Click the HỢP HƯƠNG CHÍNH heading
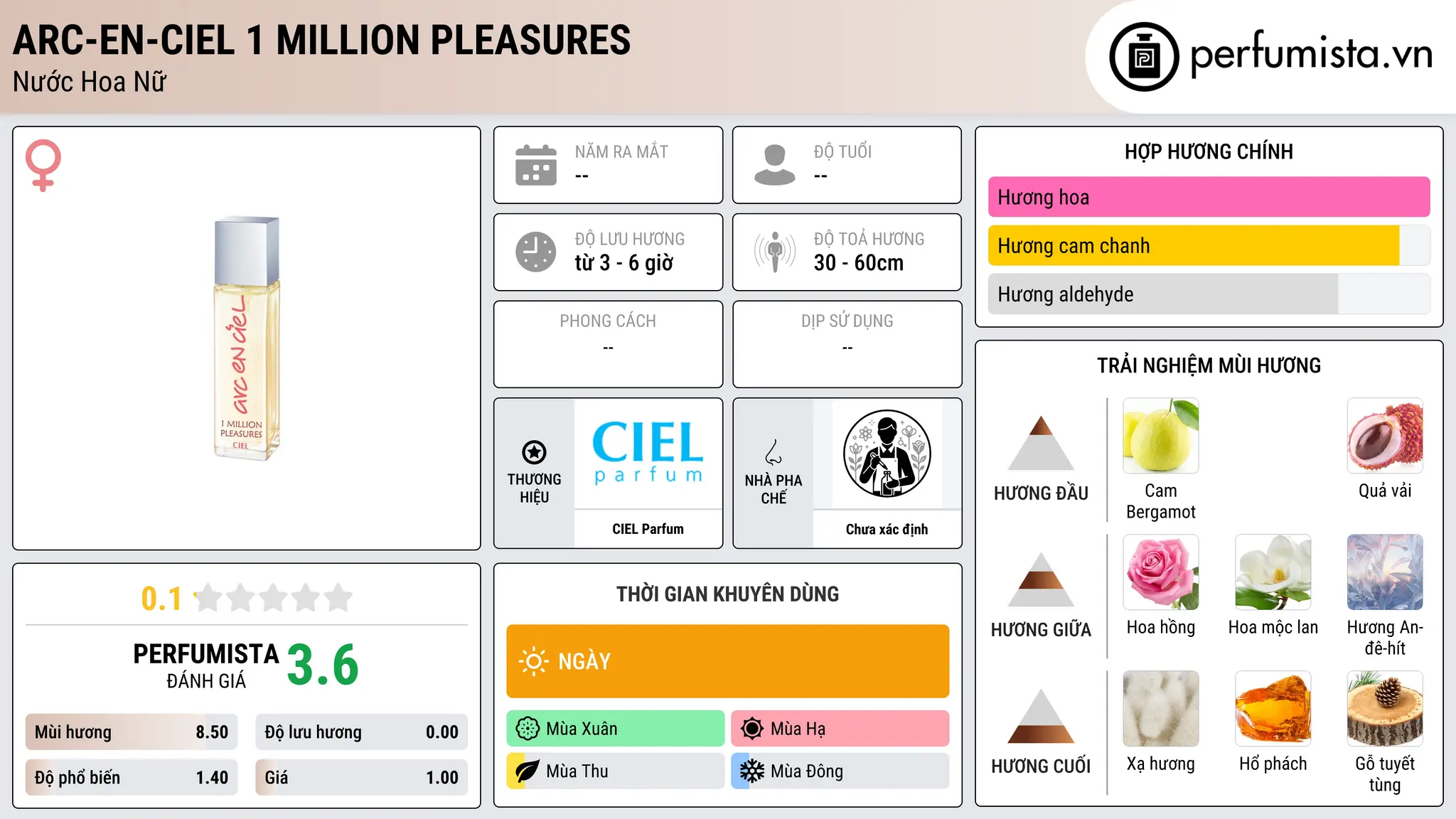1456x819 pixels. tap(1209, 151)
